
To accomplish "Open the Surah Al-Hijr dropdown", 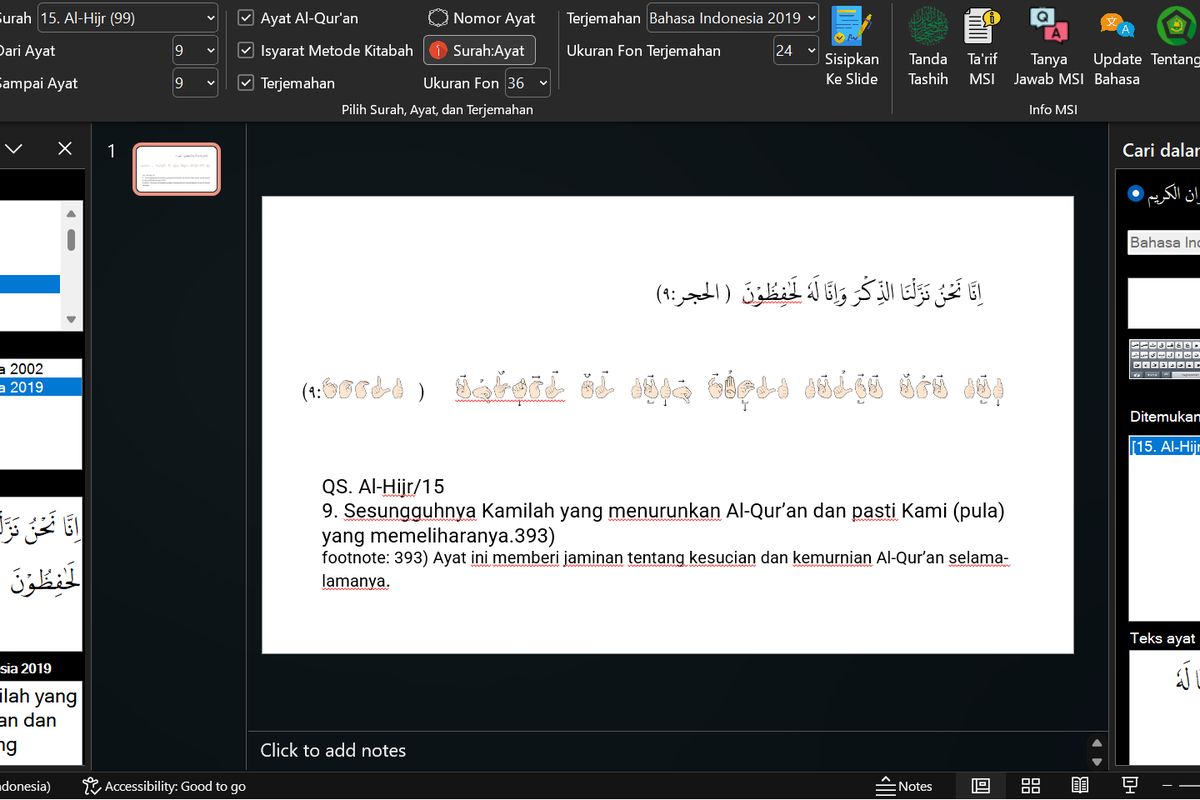I will tap(127, 18).
